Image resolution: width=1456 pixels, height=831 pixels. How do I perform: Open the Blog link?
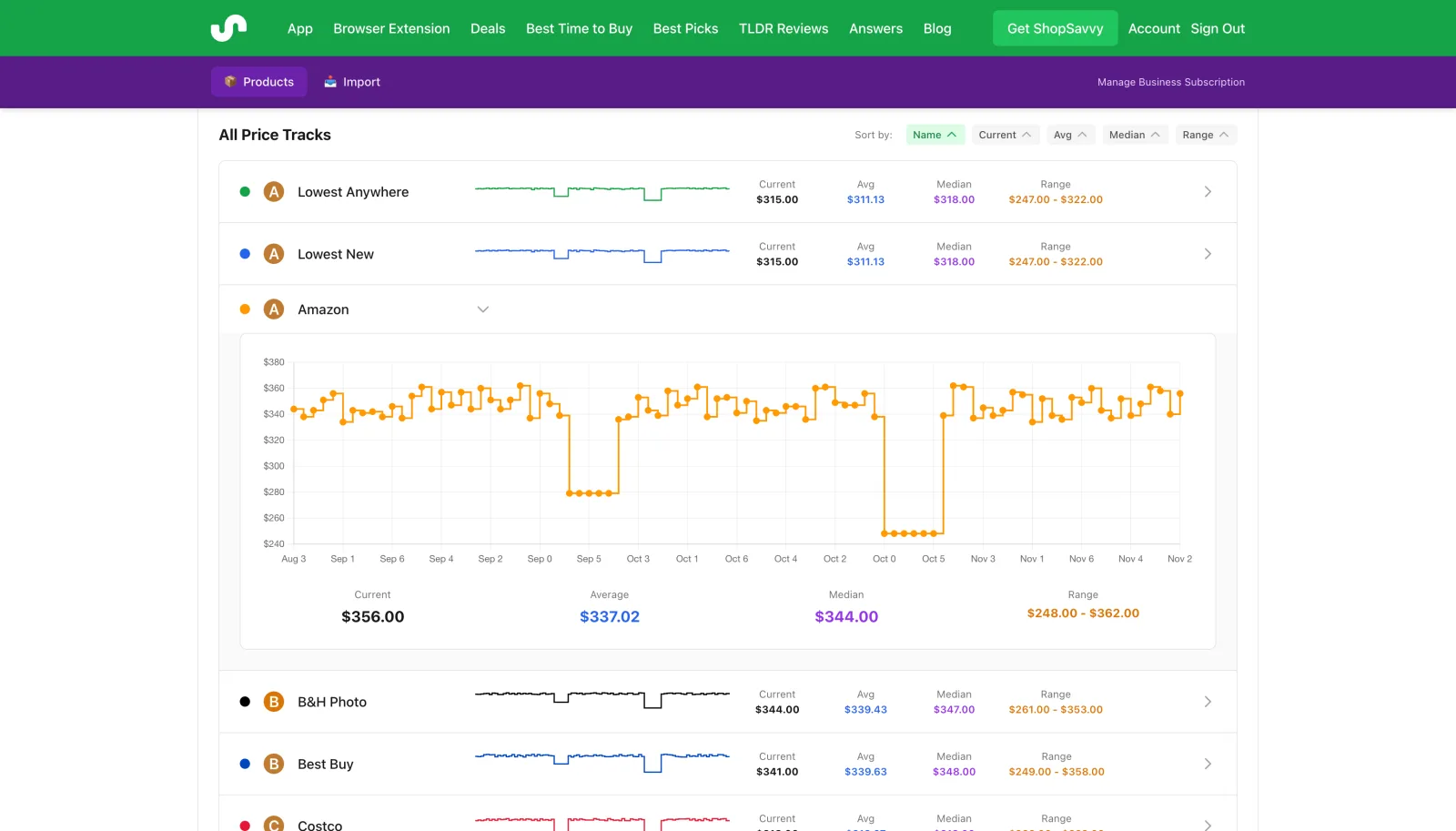937,28
